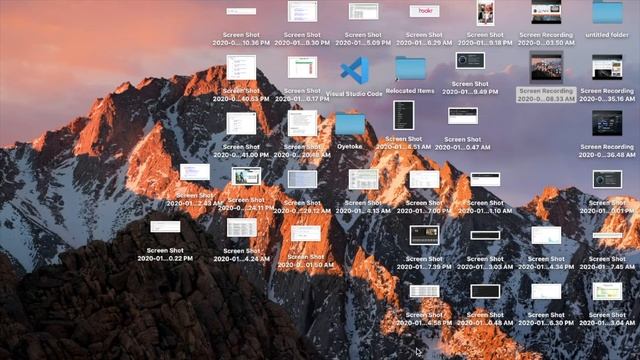Select Screen Shot ending 6.30 PM
The height and width of the screenshot is (360, 640).
[546, 291]
